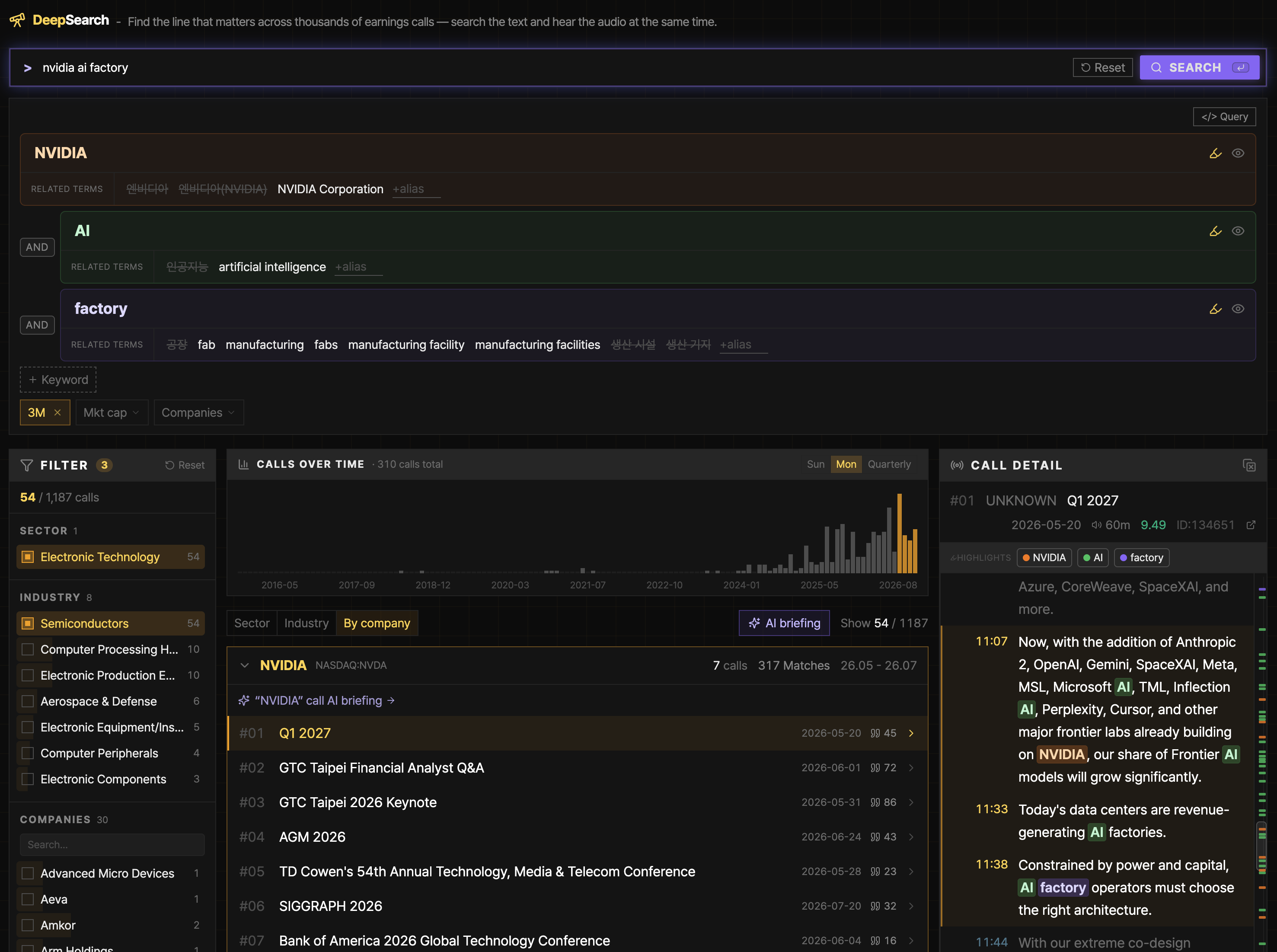Open call ID:134651 in external link
Viewport: 1277px width, 952px height.
point(1251,525)
